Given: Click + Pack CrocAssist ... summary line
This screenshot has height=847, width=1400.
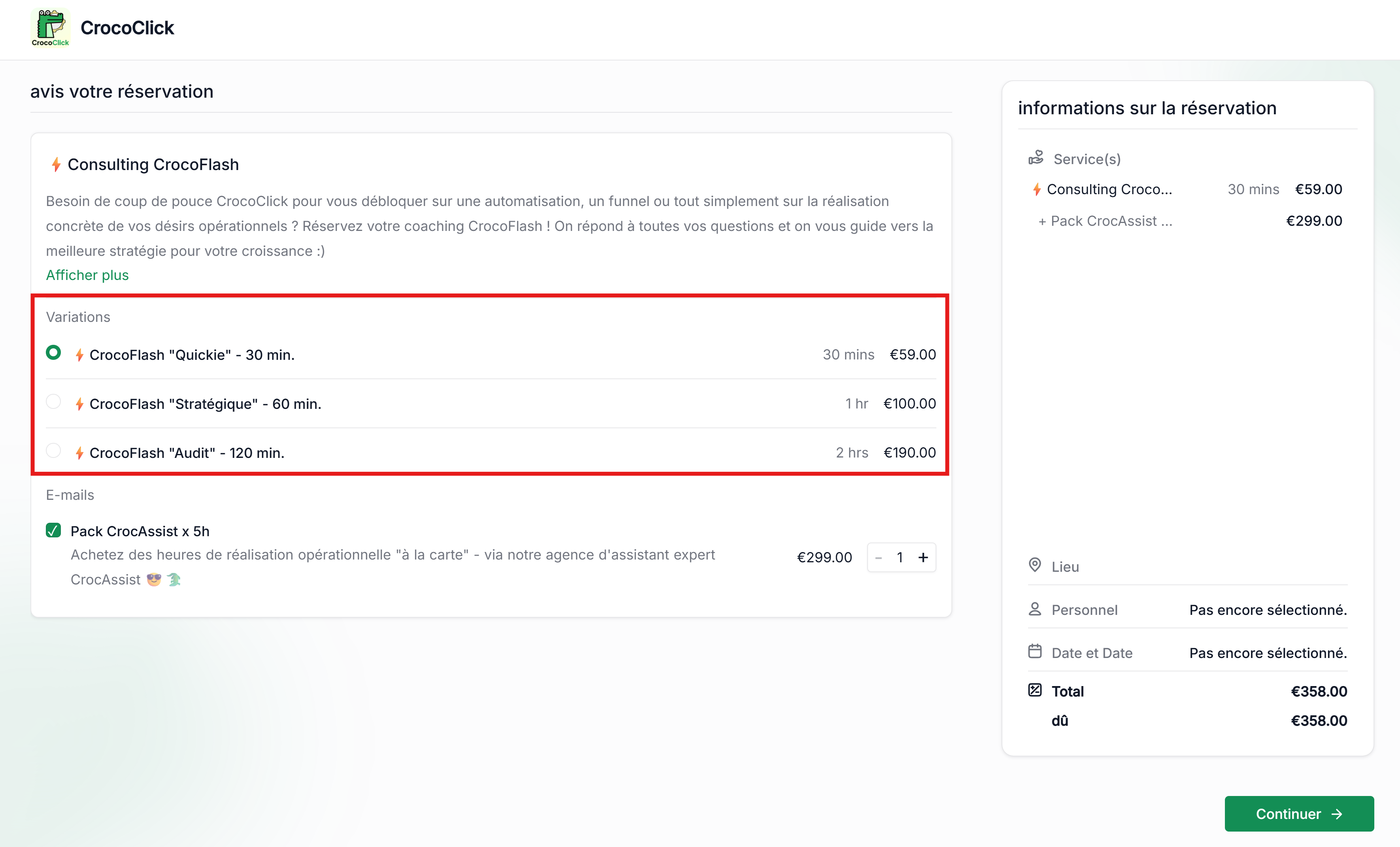Looking at the screenshot, I should 1105,221.
